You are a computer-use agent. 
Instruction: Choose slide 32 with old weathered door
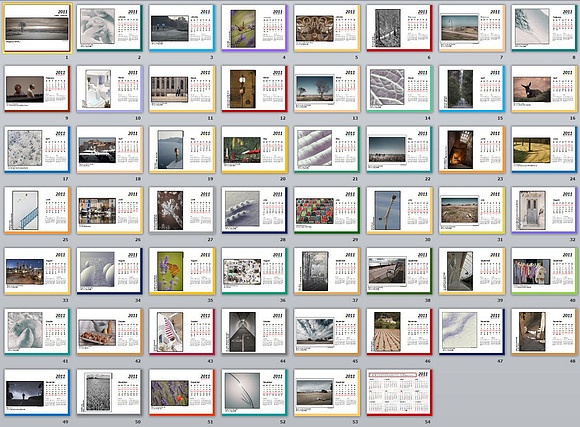[544, 210]
